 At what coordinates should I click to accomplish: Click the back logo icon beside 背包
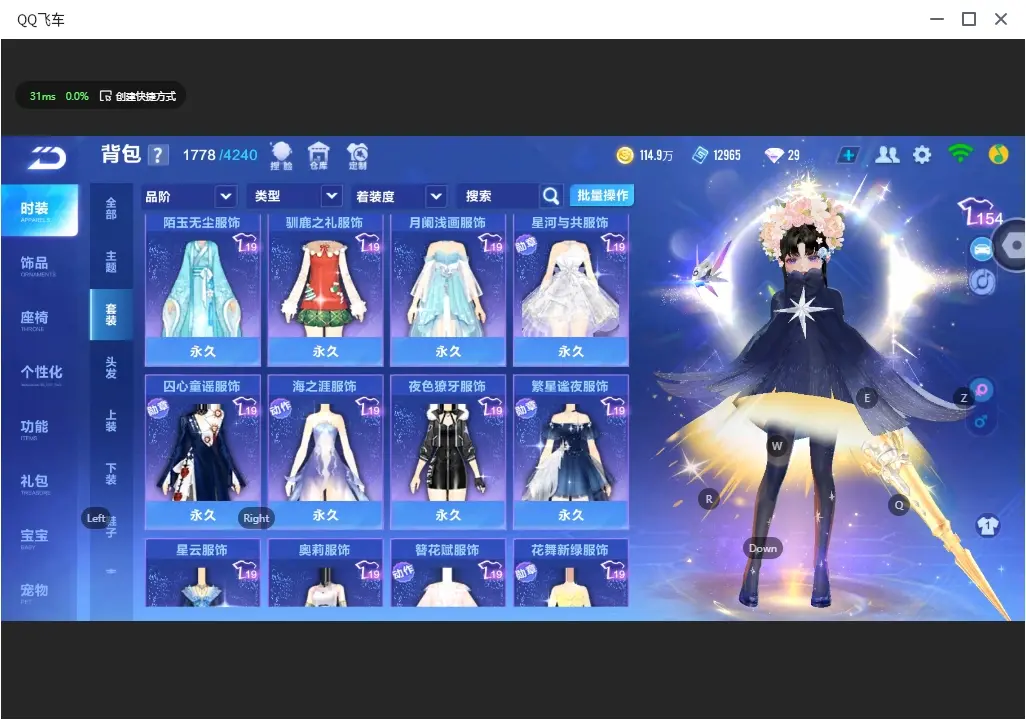coord(47,157)
